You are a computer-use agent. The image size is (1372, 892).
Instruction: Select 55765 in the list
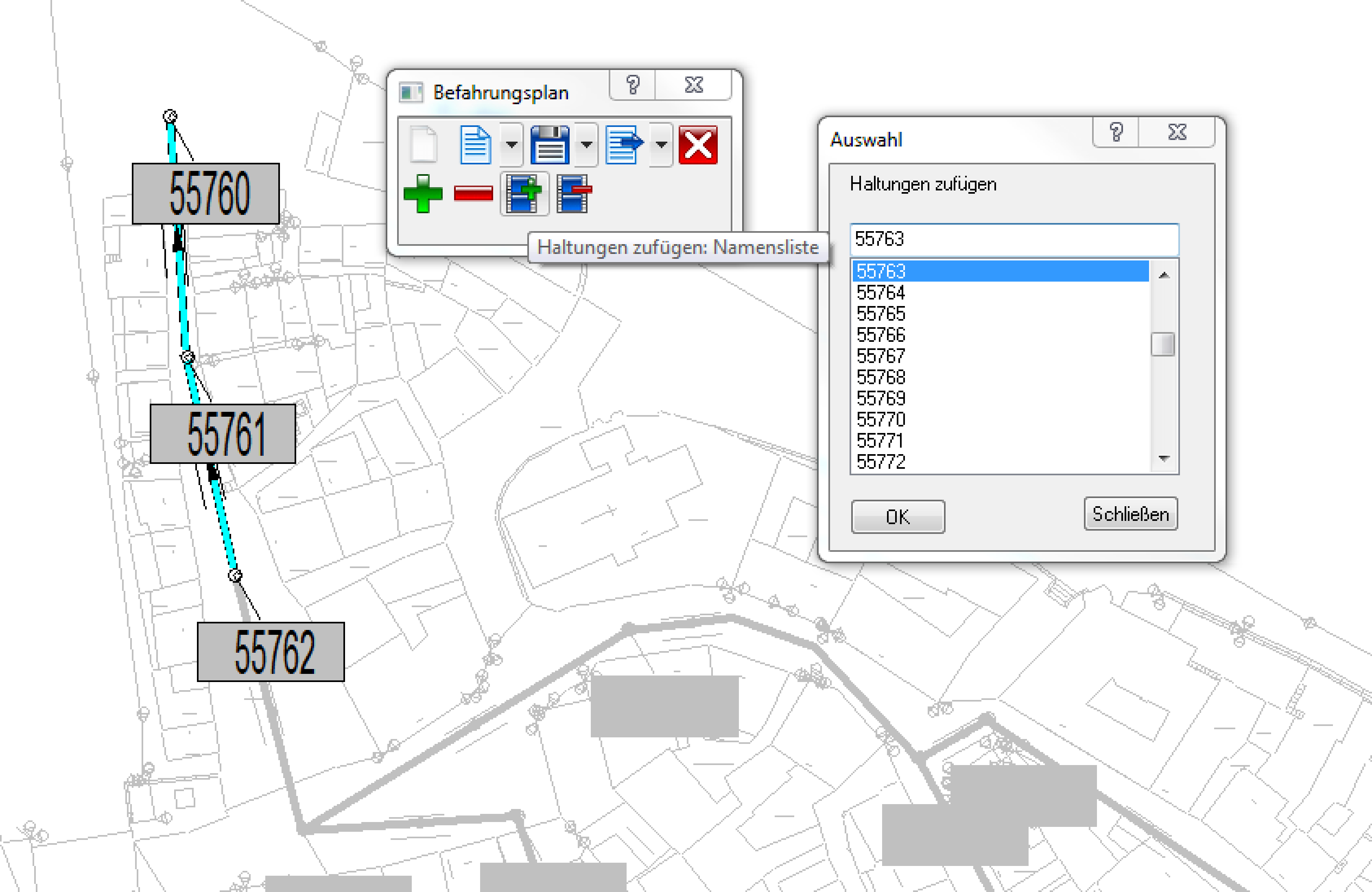1000,314
